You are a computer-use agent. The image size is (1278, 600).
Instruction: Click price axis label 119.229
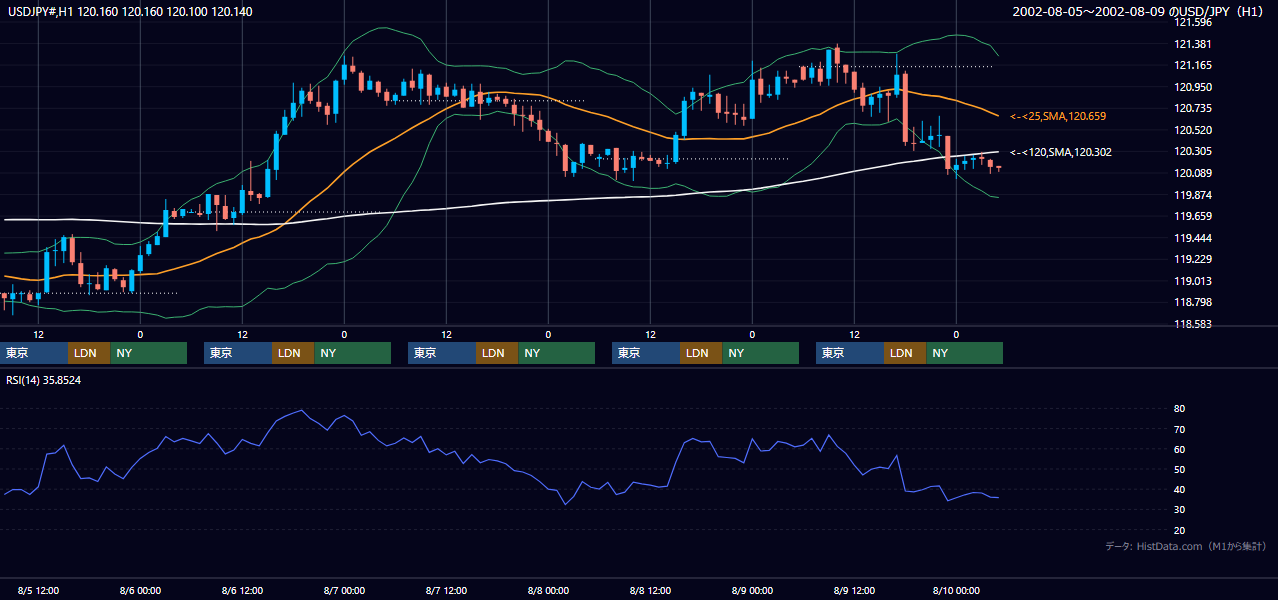(x=1194, y=259)
